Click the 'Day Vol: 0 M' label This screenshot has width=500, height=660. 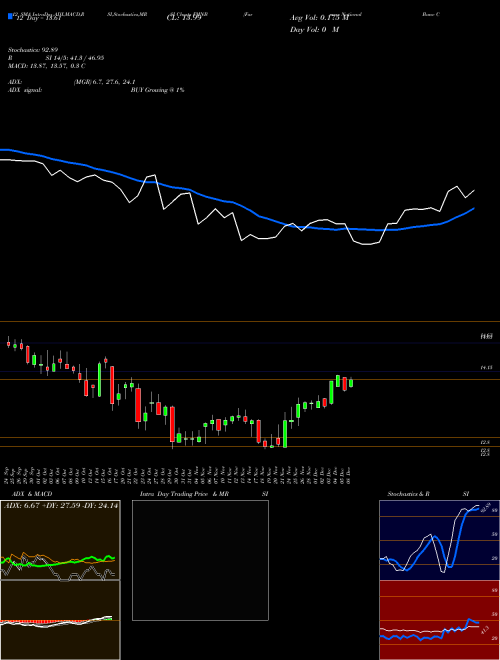click(314, 30)
